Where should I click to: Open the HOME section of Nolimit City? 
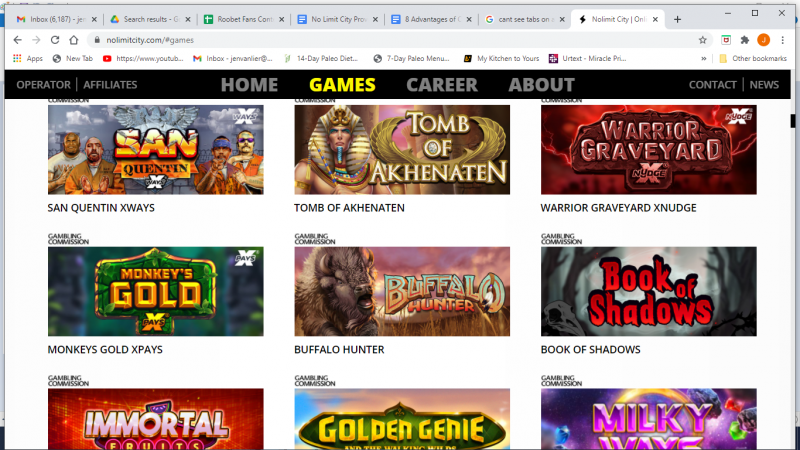tap(249, 85)
